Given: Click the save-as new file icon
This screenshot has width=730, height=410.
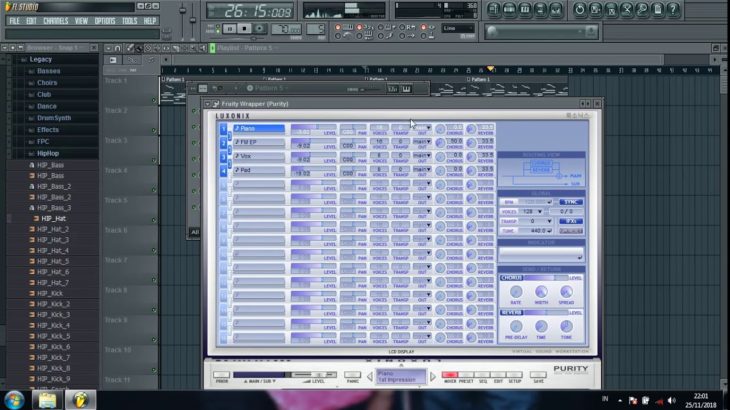Looking at the screenshot, I should click(595, 9).
